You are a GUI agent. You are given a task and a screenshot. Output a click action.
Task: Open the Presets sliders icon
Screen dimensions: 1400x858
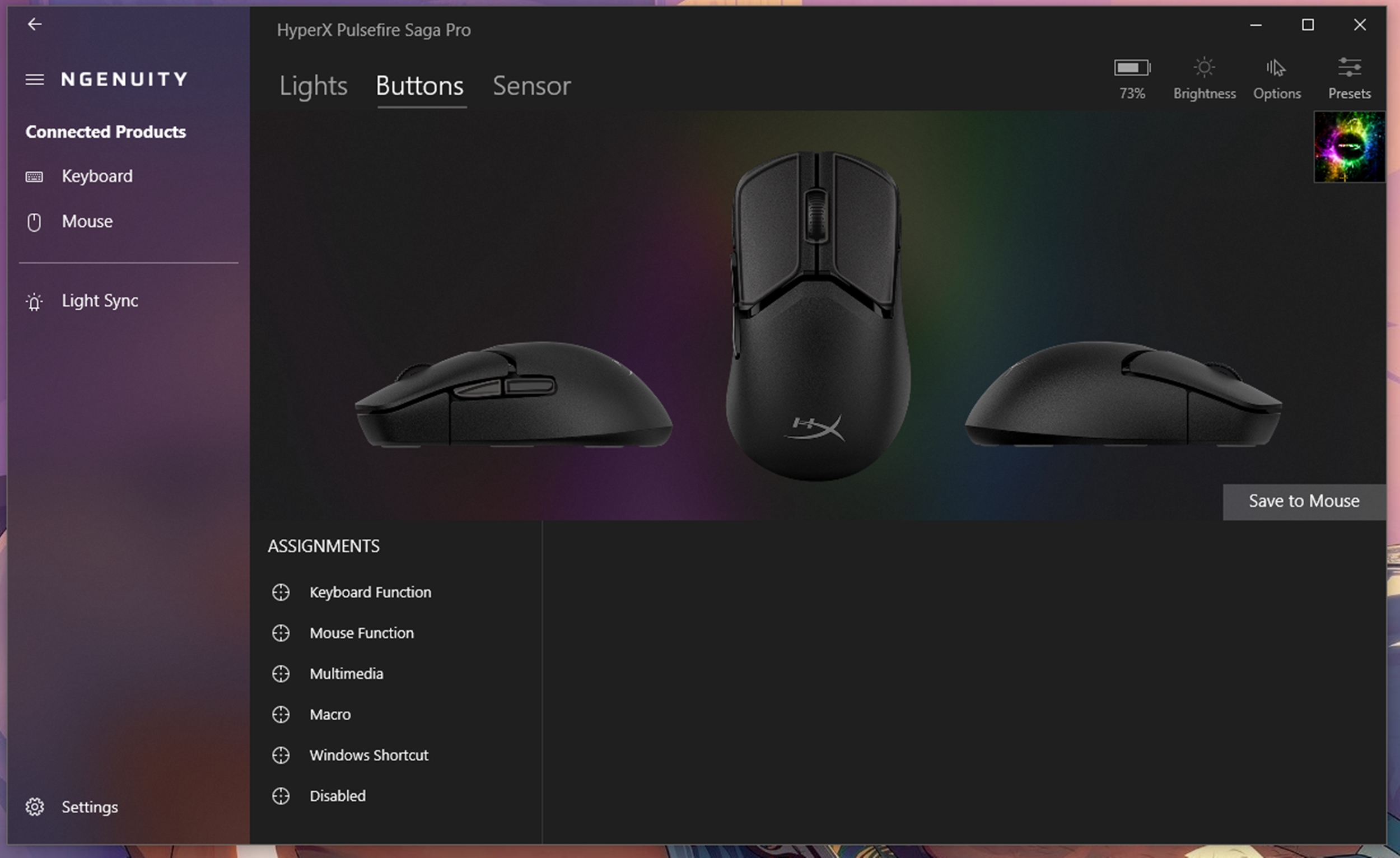(x=1350, y=68)
